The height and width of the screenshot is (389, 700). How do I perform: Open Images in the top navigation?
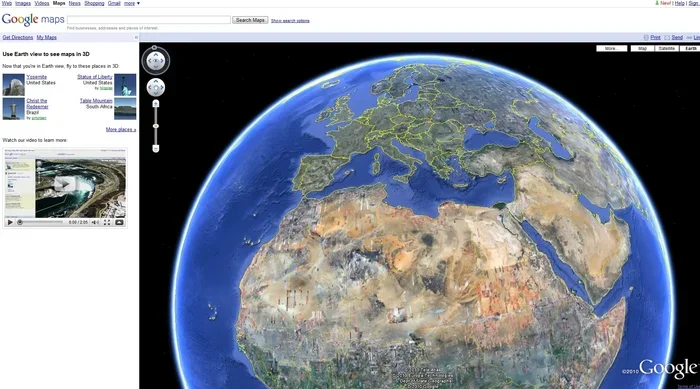[x=23, y=3]
